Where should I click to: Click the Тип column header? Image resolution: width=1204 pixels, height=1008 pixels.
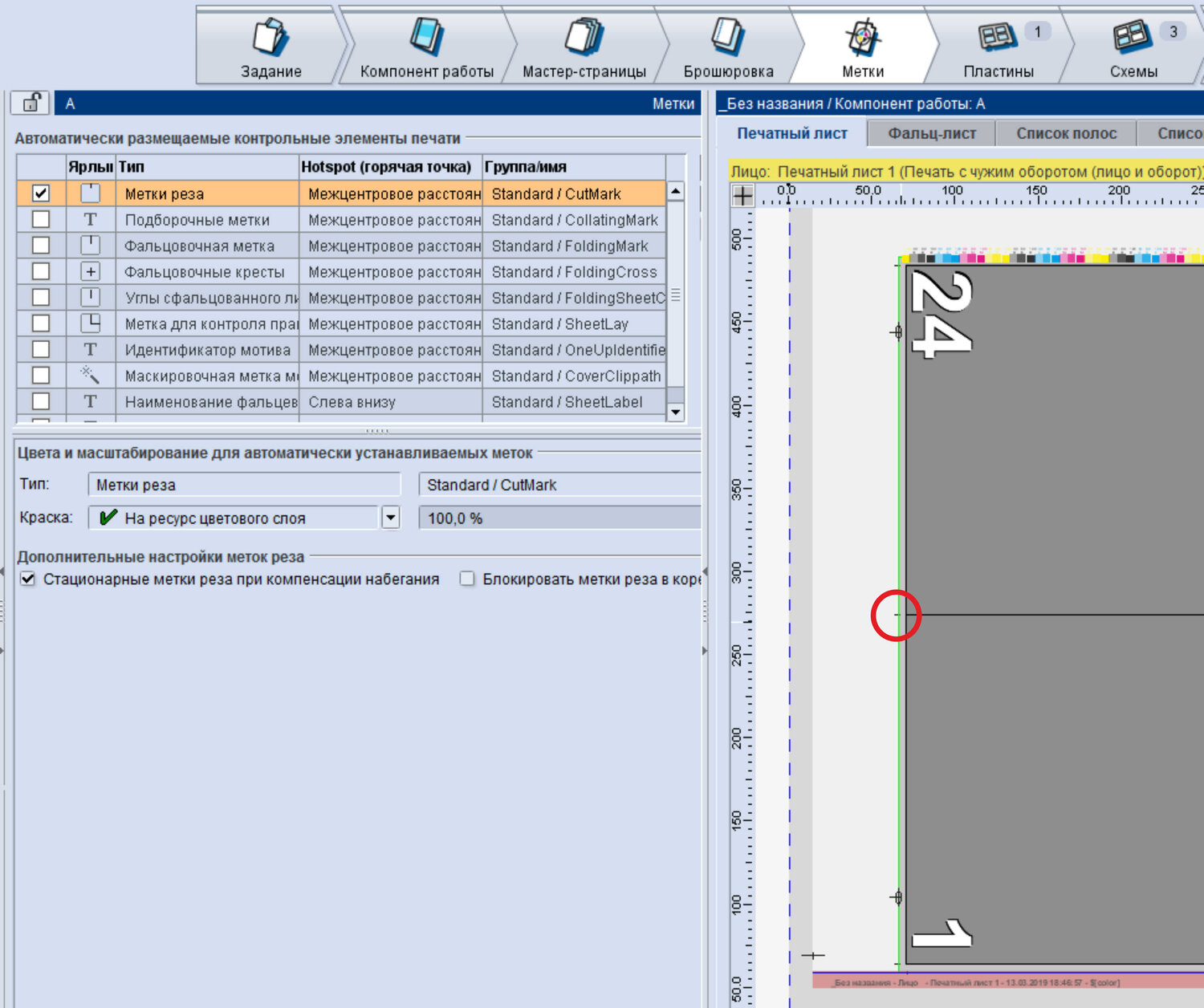pos(207,167)
